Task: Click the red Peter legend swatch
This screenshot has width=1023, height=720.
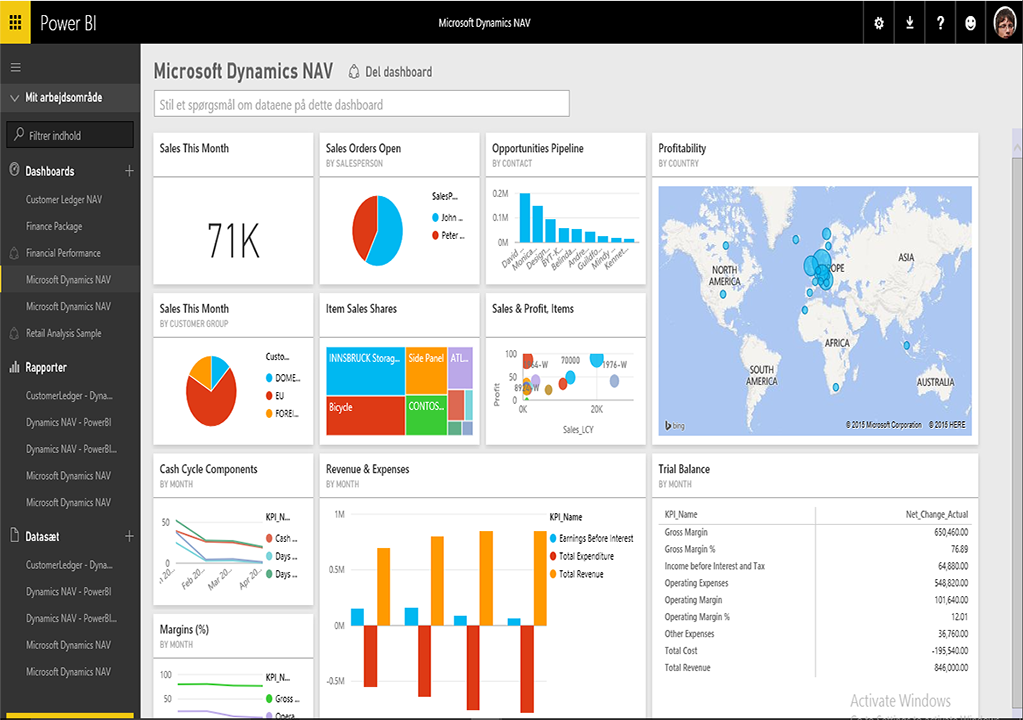Action: click(435, 235)
